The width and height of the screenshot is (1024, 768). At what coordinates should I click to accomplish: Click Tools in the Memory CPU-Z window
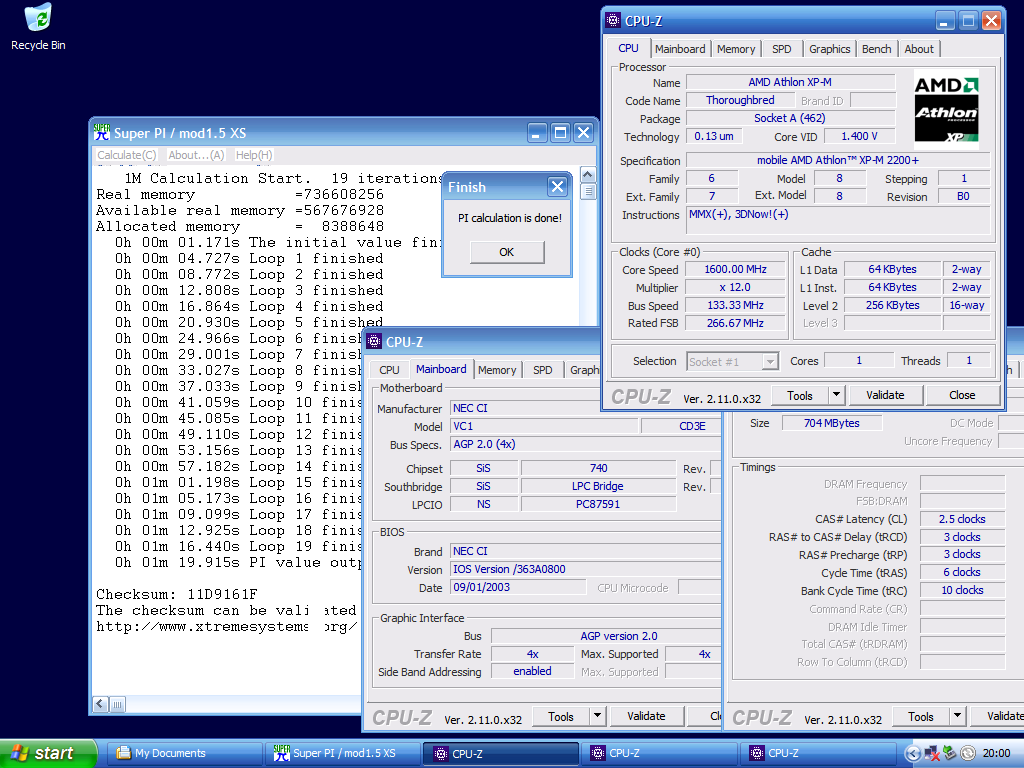pyautogui.click(x=921, y=717)
